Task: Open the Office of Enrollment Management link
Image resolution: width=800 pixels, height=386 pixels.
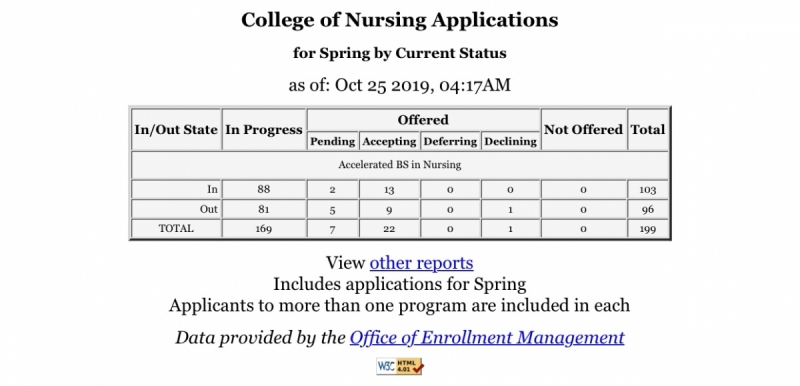Action: click(x=487, y=338)
